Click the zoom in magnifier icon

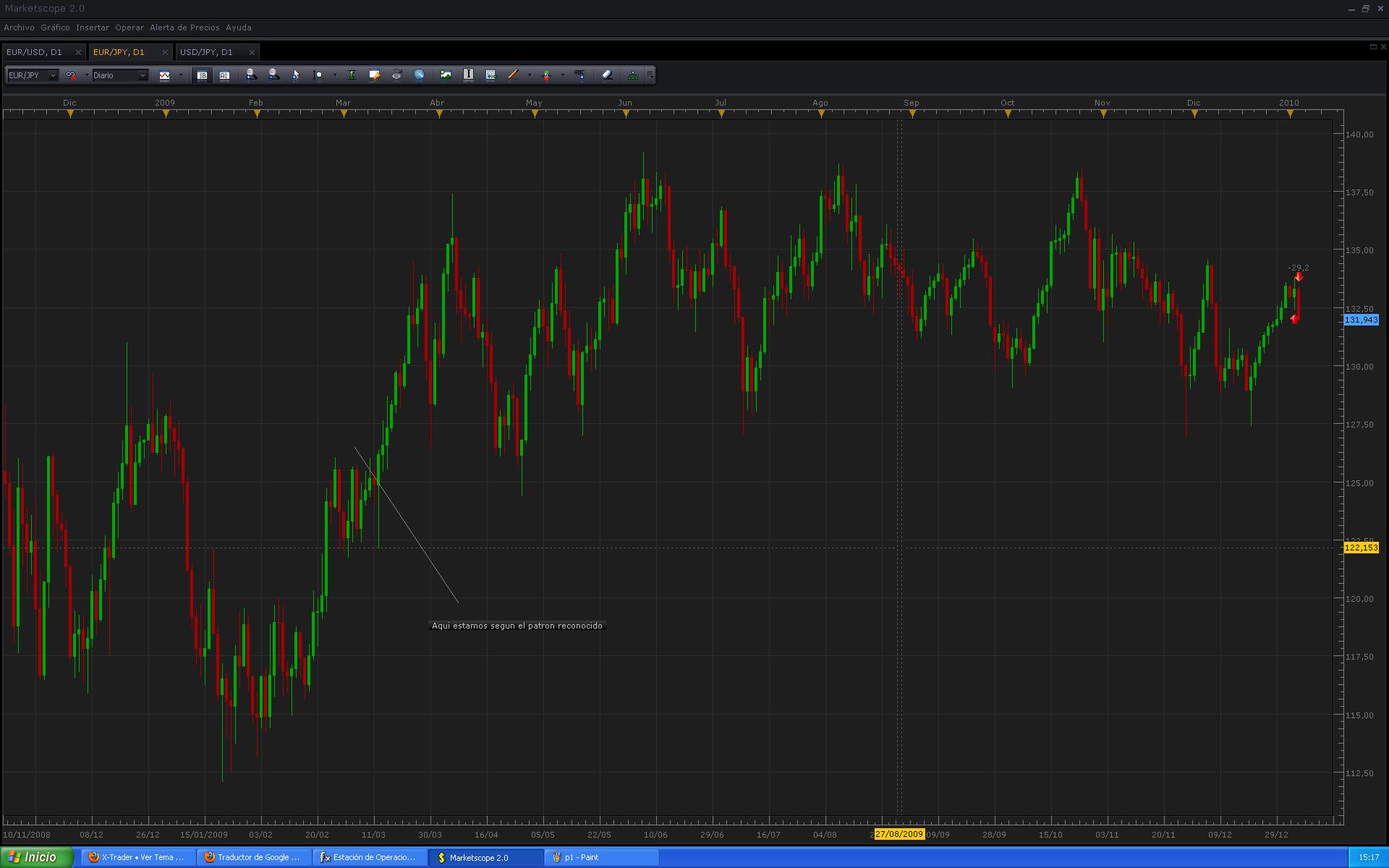251,75
